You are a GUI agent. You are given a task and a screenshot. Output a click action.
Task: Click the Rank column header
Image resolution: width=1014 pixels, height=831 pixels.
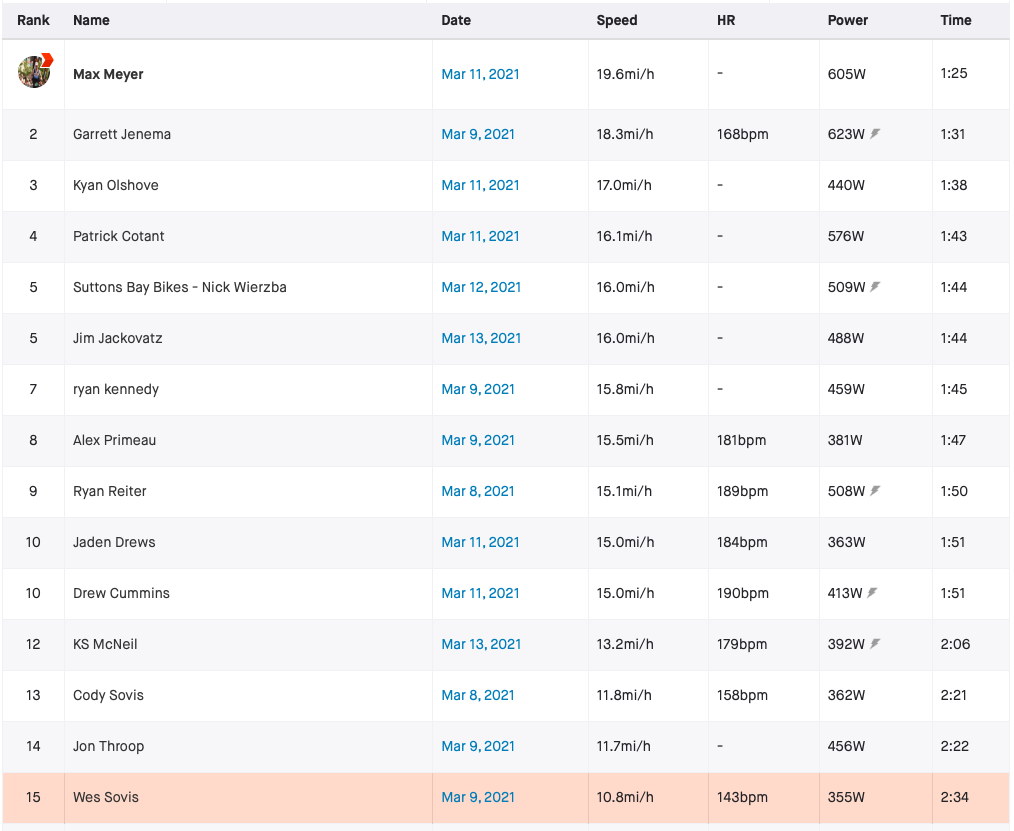click(x=33, y=20)
